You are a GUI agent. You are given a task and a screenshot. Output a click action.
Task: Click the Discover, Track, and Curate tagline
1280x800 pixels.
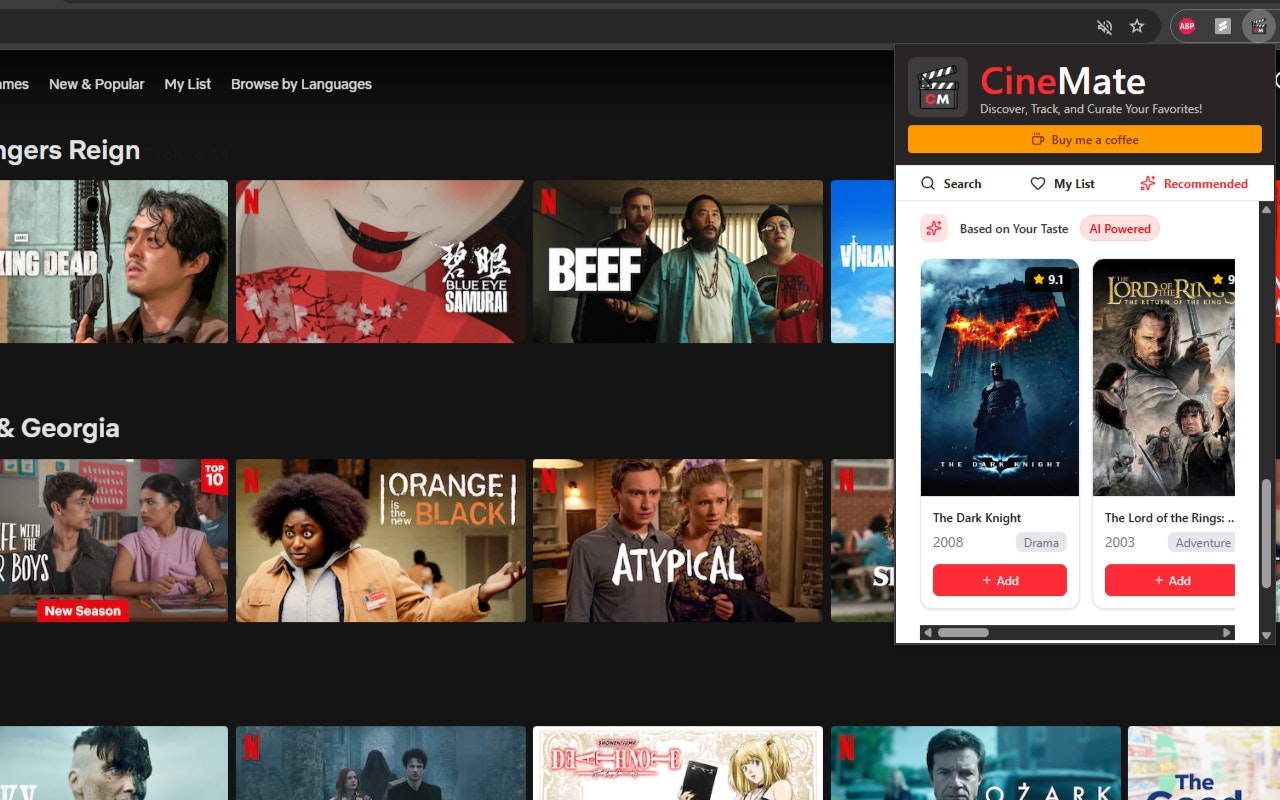(x=1091, y=109)
